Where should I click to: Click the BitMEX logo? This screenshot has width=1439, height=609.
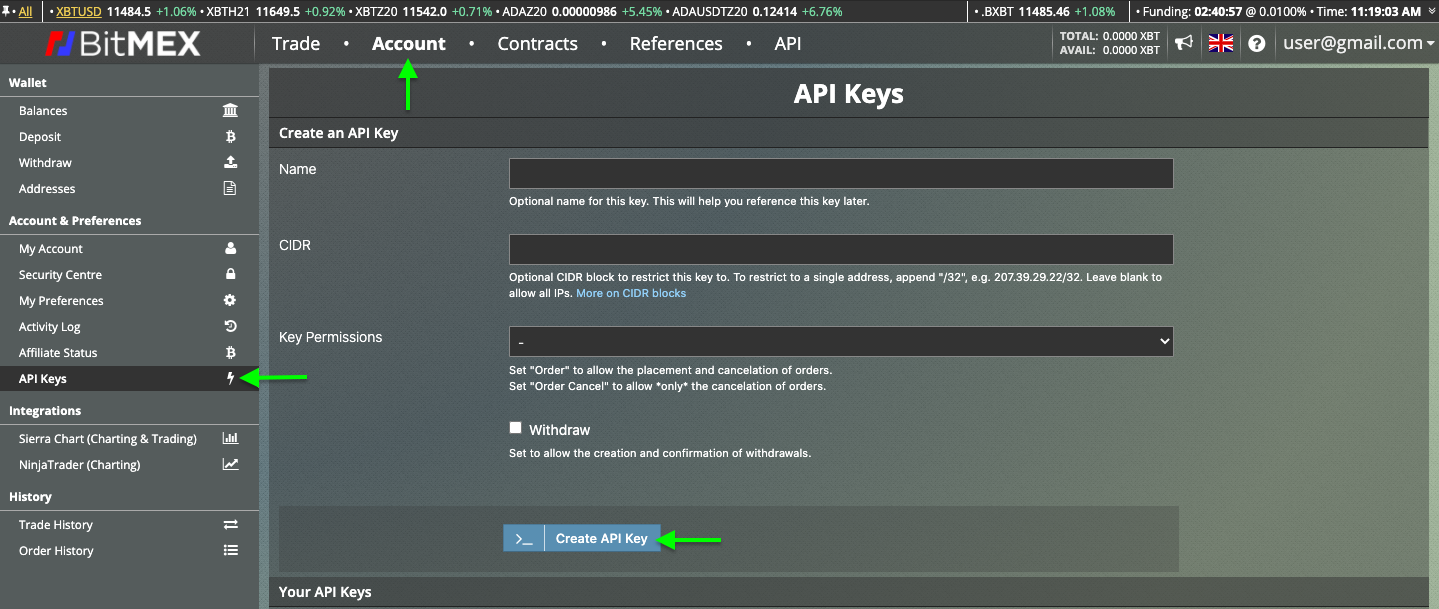tap(122, 44)
